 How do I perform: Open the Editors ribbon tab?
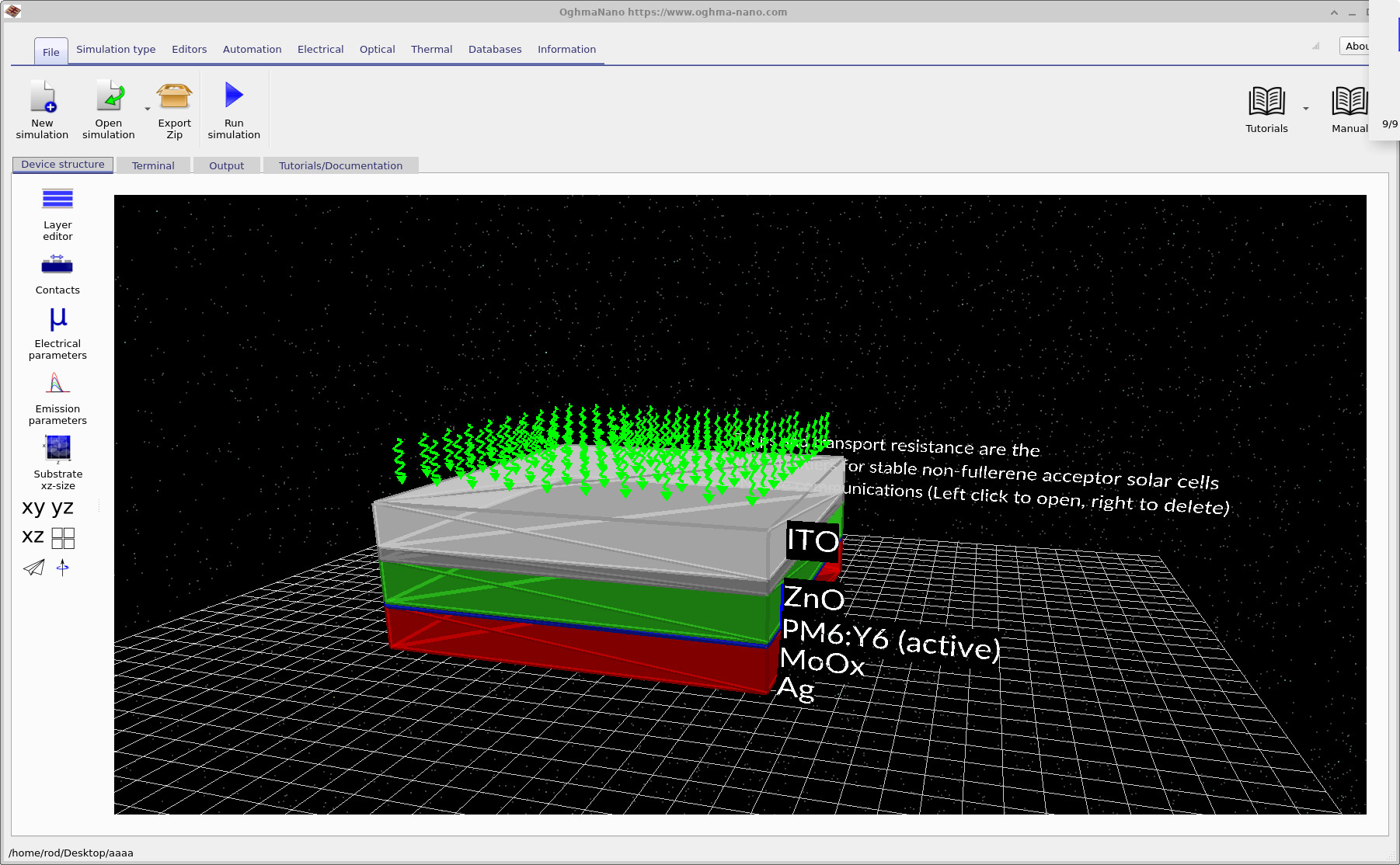pyautogui.click(x=190, y=49)
